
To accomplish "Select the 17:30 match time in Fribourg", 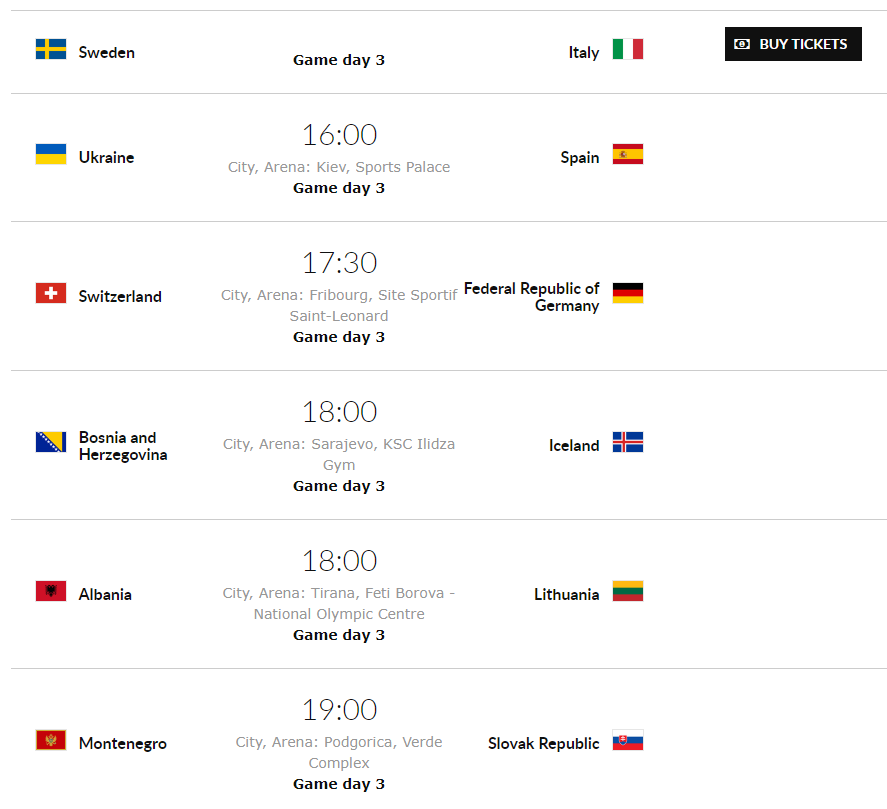I will (339, 263).
